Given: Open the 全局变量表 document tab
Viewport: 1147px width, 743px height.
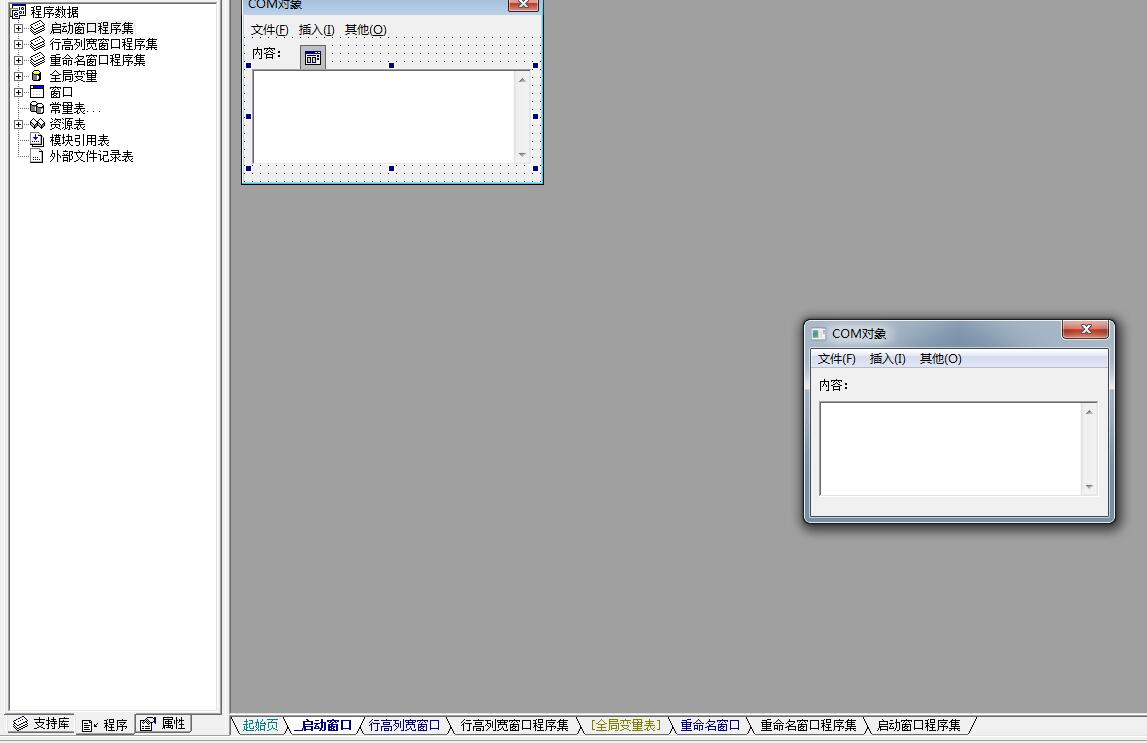Looking at the screenshot, I should tap(626, 726).
